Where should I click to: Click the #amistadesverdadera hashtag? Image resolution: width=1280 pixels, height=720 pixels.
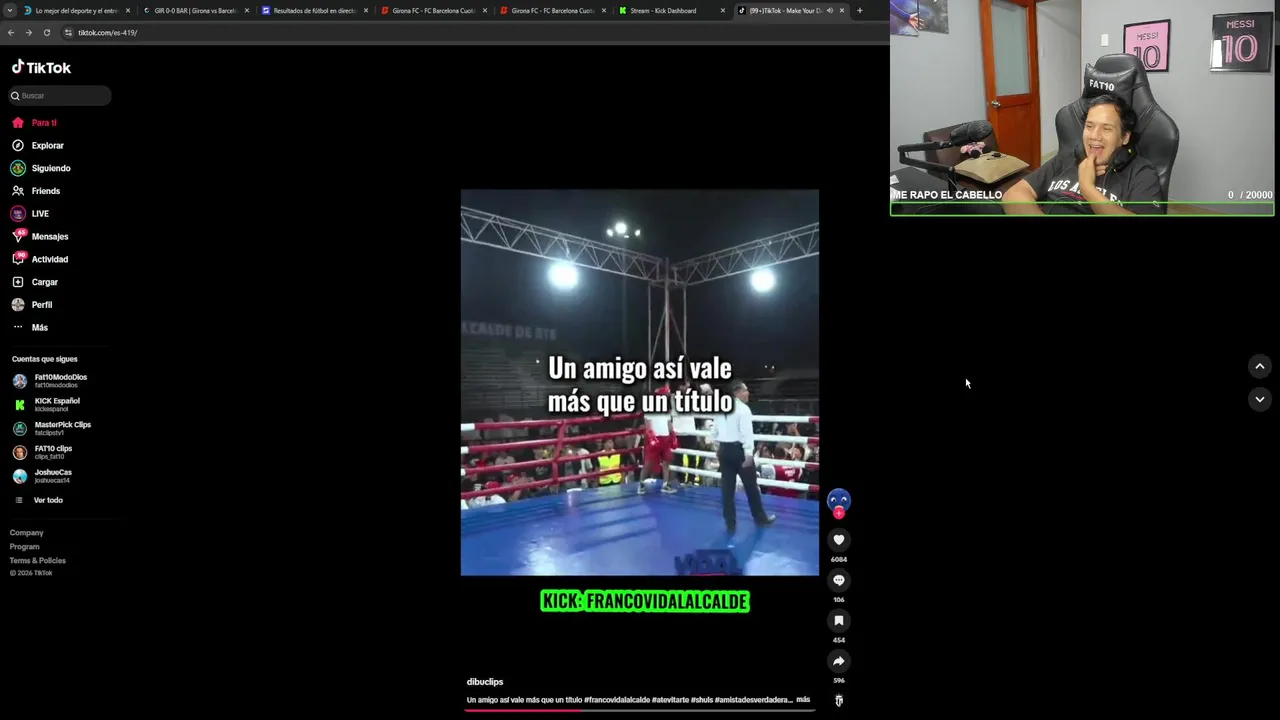(x=755, y=700)
